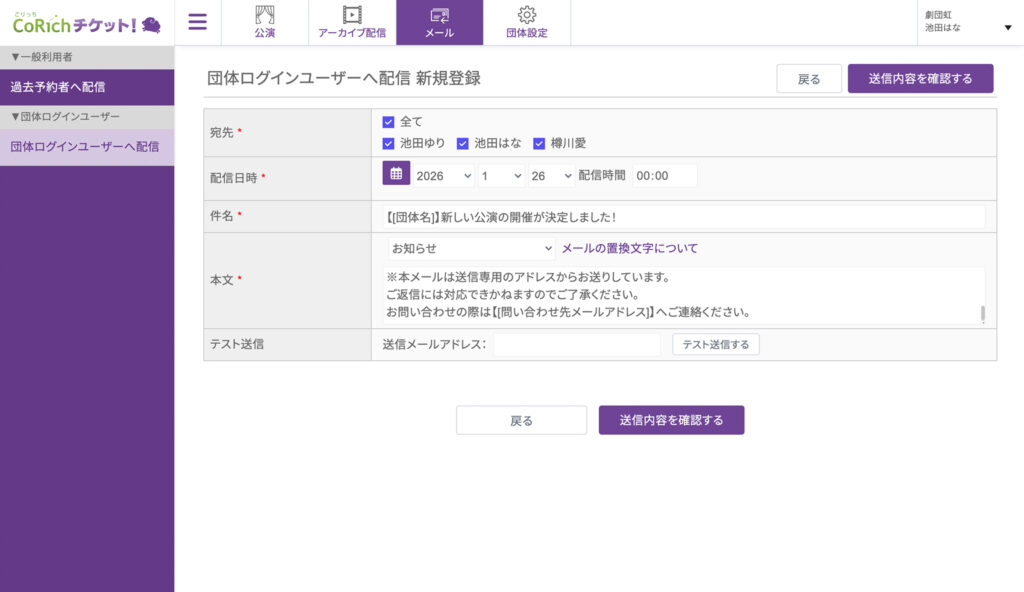Toggle the 全て recipients checkbox

tap(389, 122)
